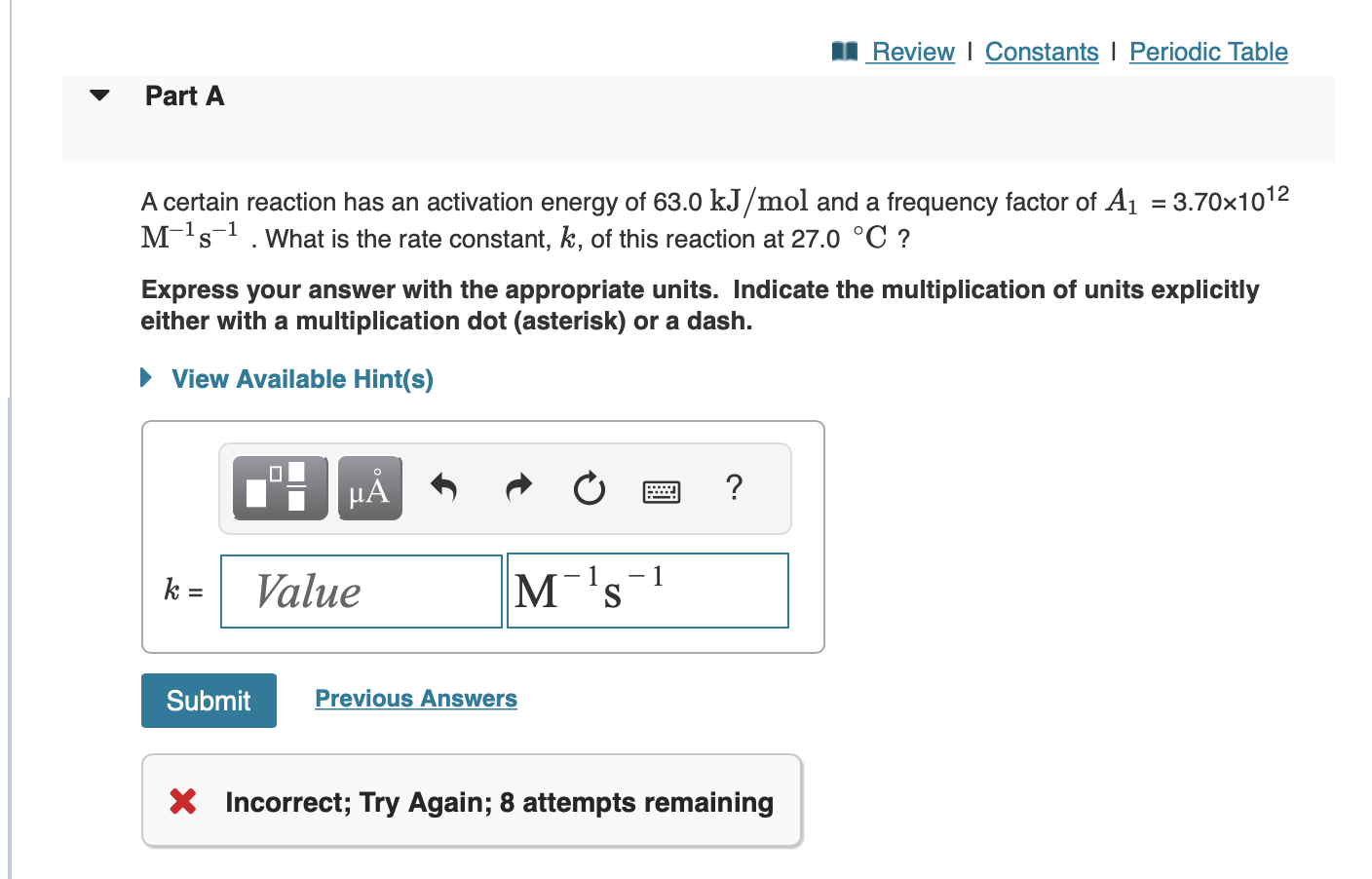This screenshot has width=1372, height=879.
Task: Undo the last entry
Action: (x=443, y=488)
